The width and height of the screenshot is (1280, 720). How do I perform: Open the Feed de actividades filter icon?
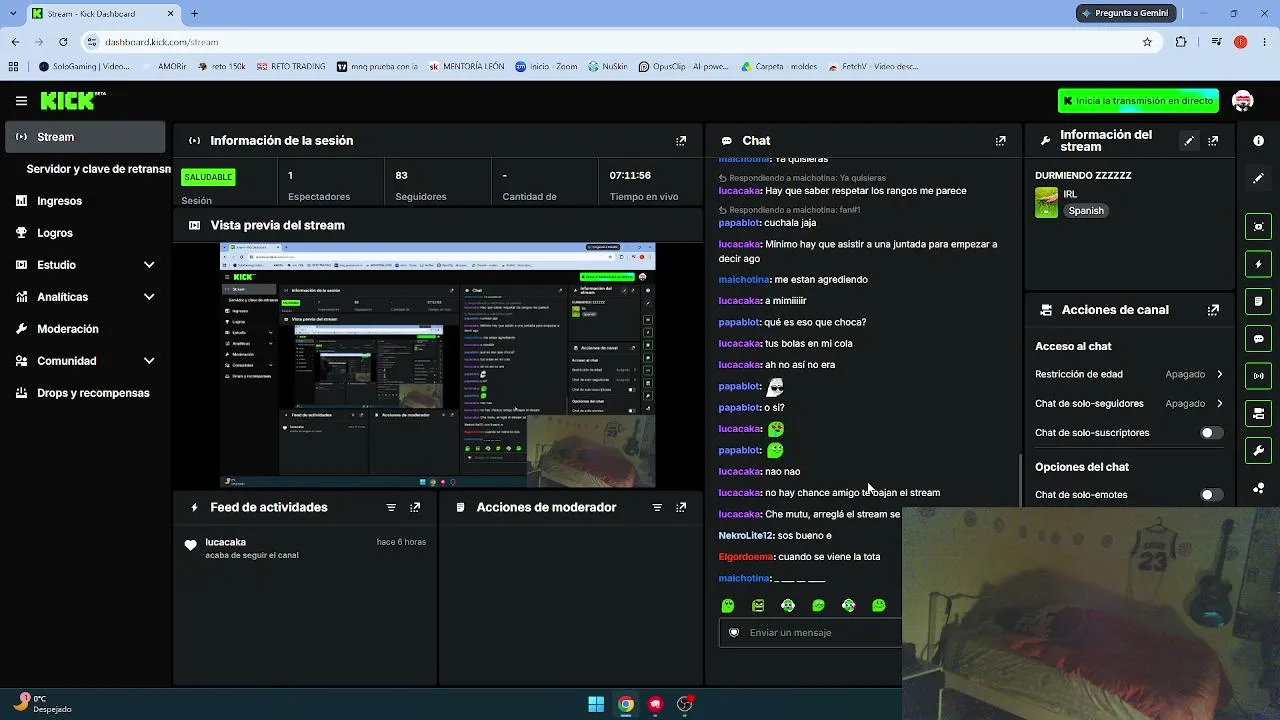pyautogui.click(x=391, y=508)
